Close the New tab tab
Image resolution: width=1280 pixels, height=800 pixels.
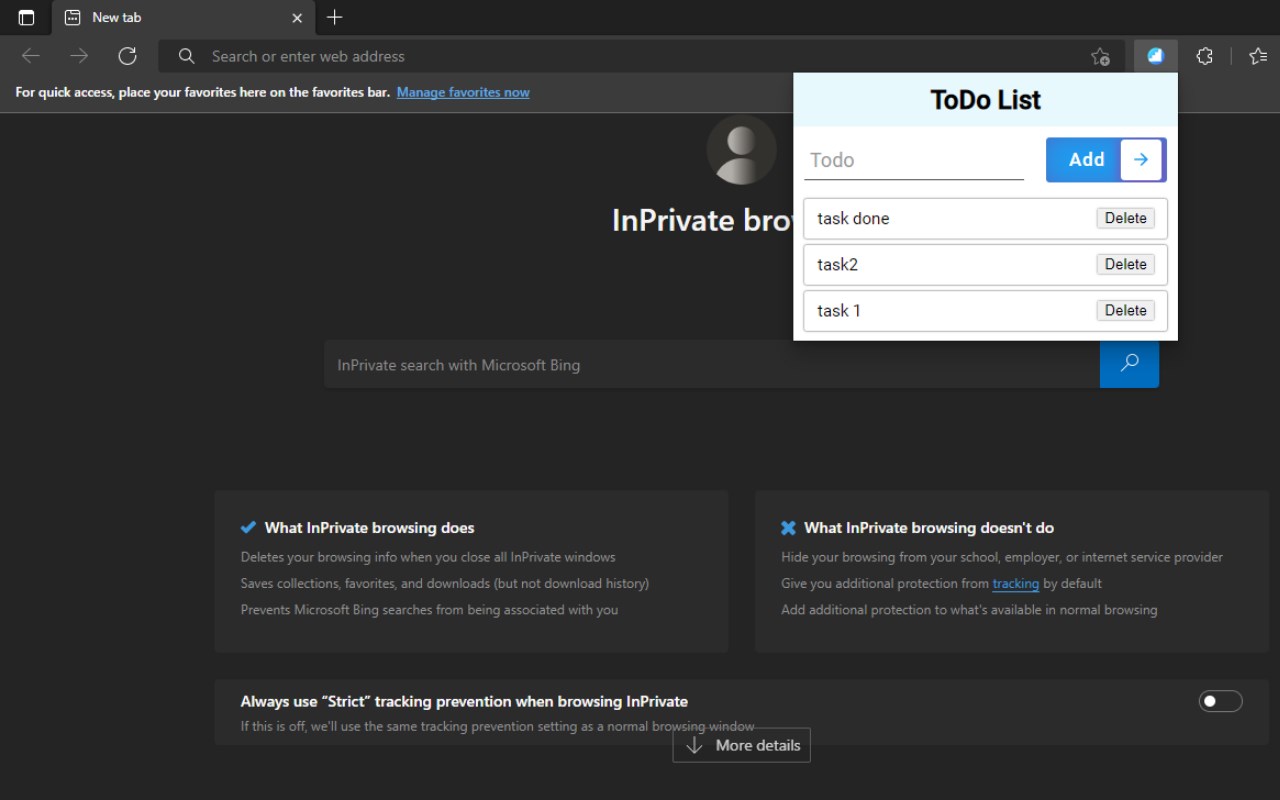297,17
